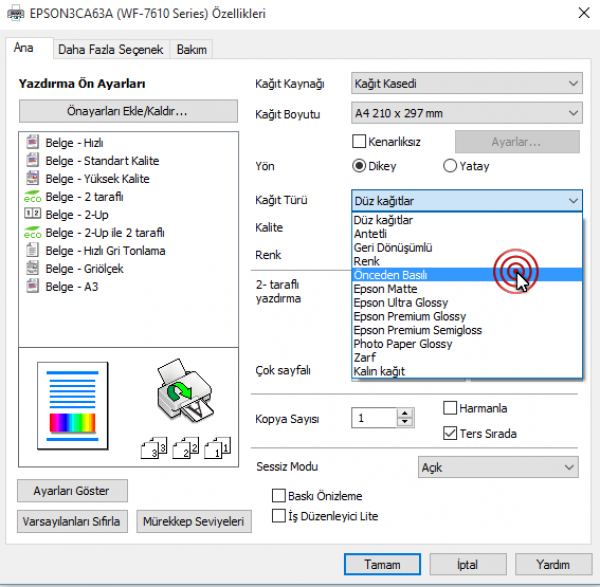Cancel with the İptal button
This screenshot has width=600, height=587.
[468, 564]
